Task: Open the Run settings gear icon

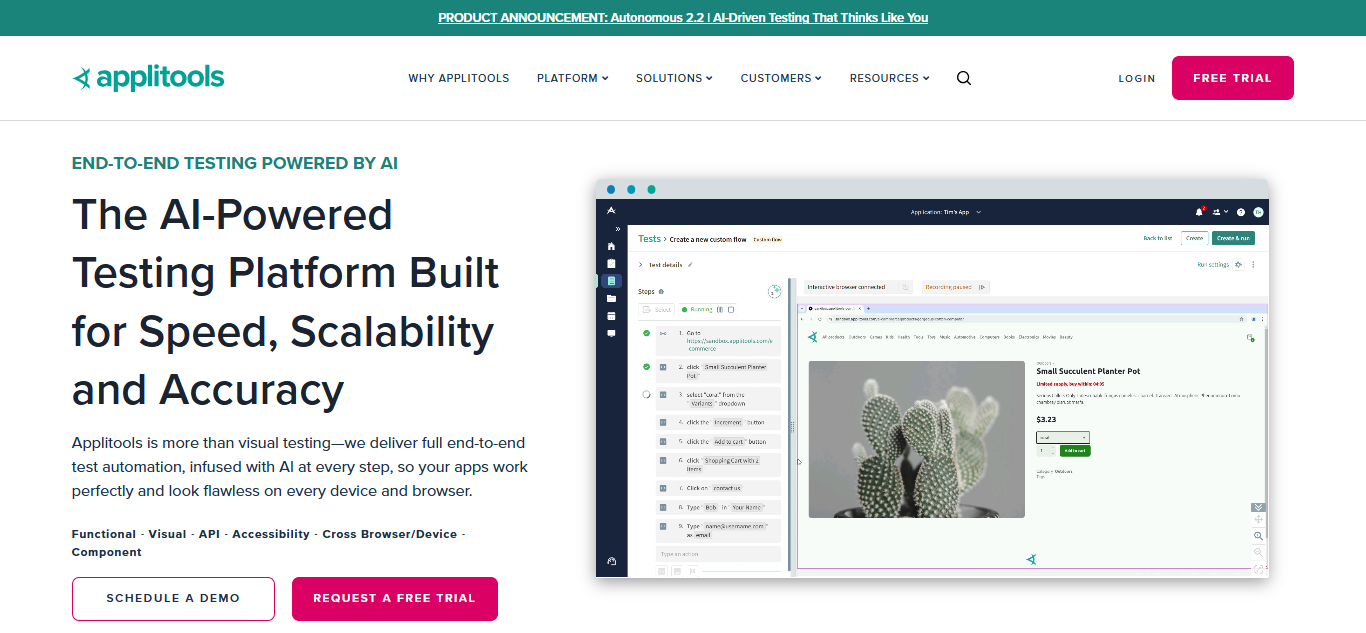Action: click(1239, 264)
